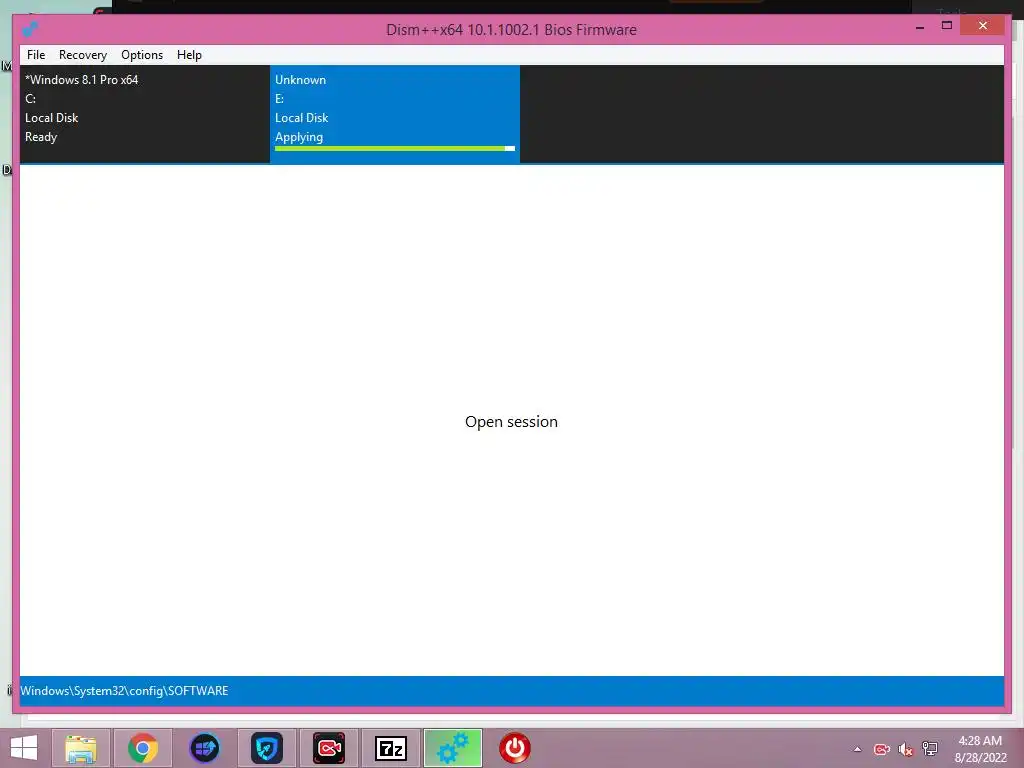Click the Dism++ gear logo in title bar
The width and height of the screenshot is (1024, 768).
point(30,29)
